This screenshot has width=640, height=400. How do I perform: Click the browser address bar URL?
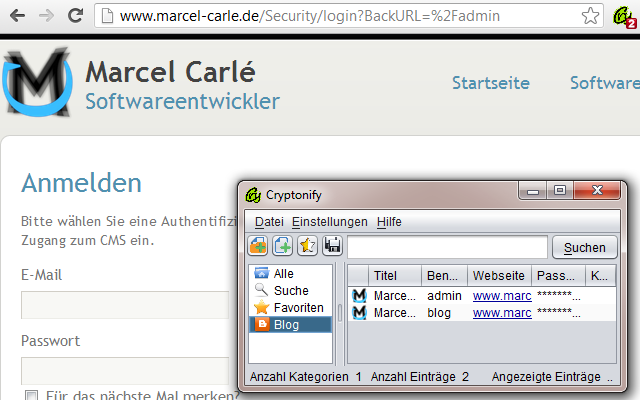[309, 16]
